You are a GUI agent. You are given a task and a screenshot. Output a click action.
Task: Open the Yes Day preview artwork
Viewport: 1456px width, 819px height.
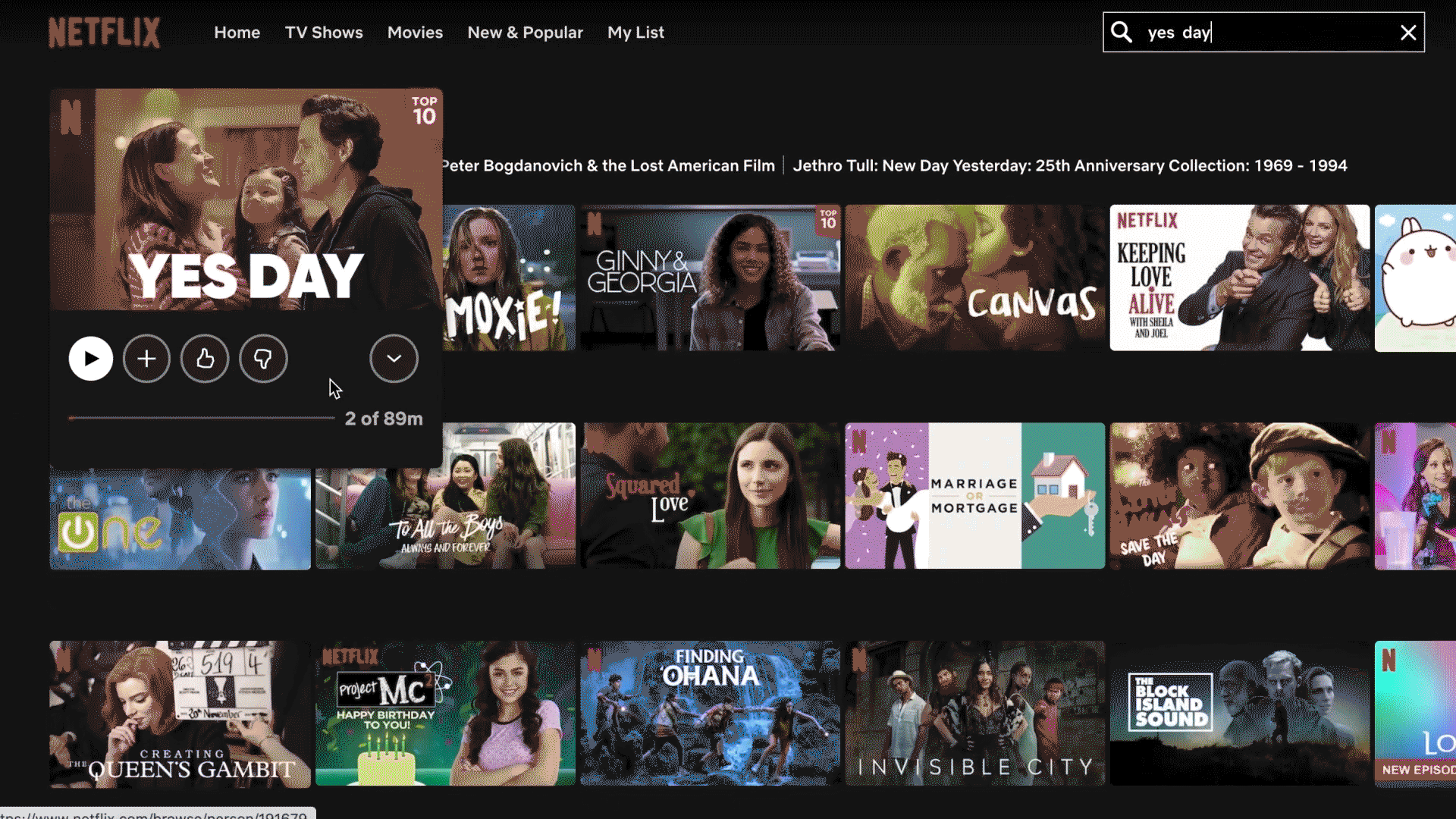coord(246,199)
